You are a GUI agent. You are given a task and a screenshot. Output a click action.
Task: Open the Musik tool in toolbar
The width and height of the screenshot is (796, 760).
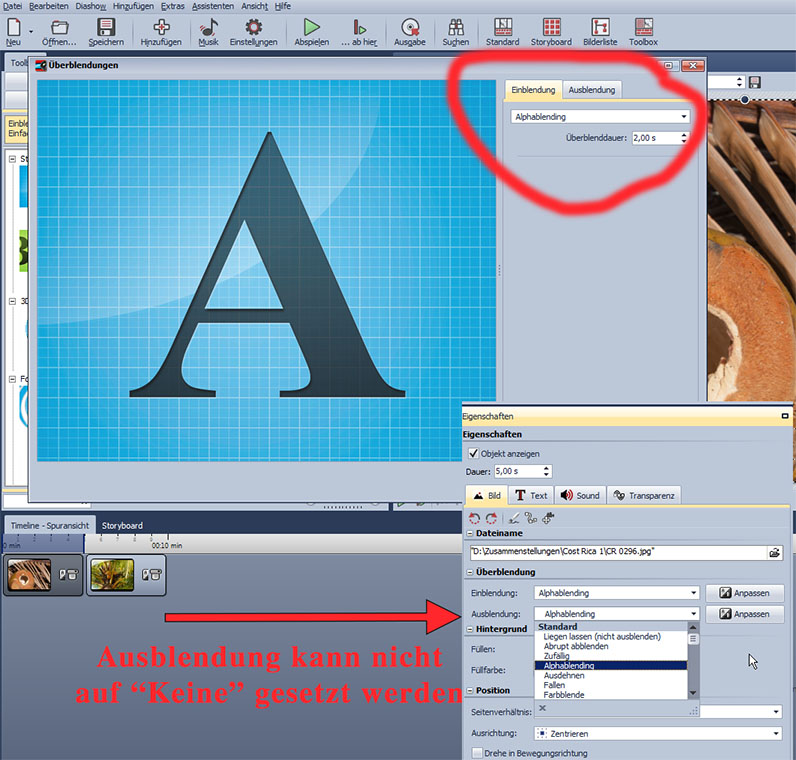208,28
